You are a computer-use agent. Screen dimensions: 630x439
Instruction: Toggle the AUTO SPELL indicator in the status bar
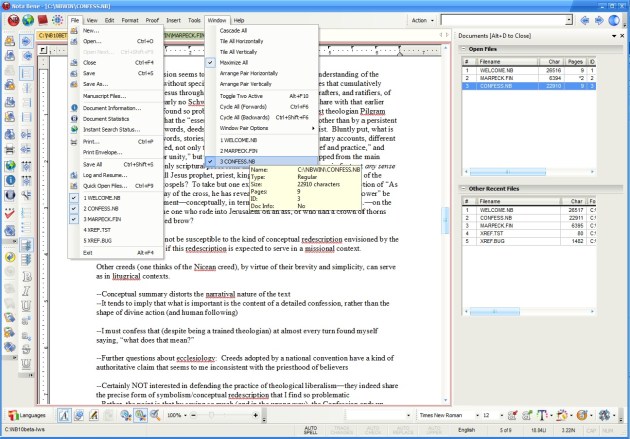[311, 430]
